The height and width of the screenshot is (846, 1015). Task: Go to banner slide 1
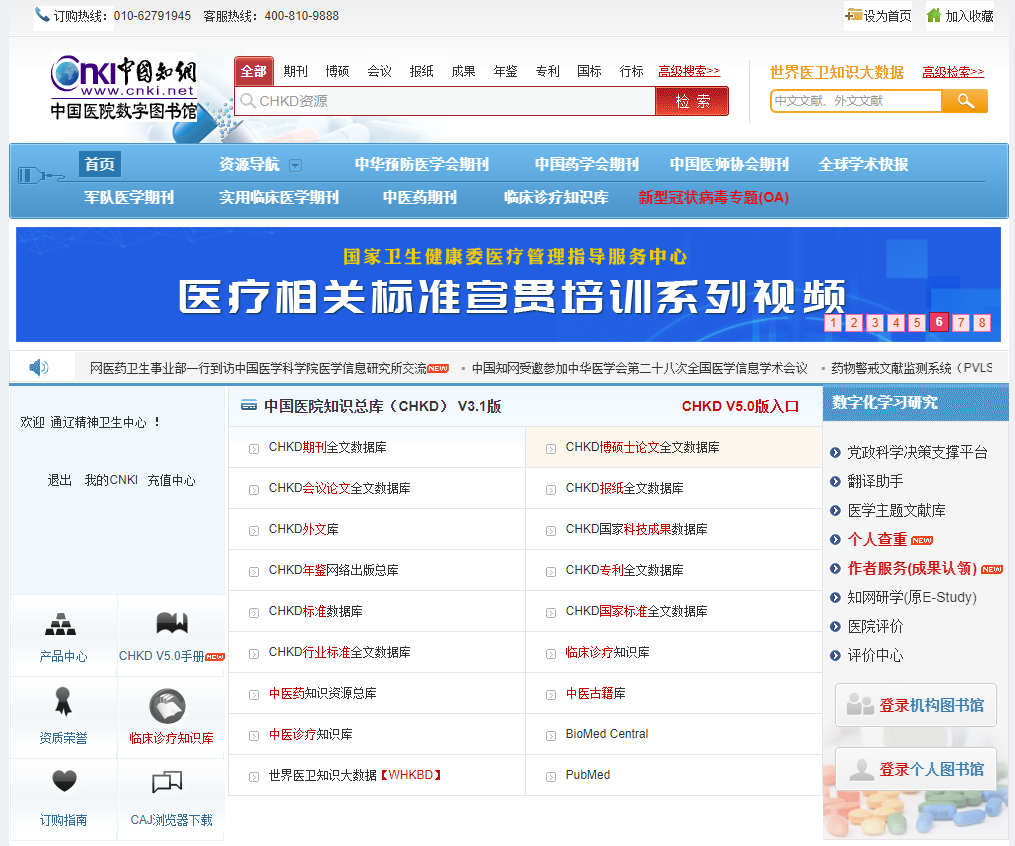[x=833, y=322]
